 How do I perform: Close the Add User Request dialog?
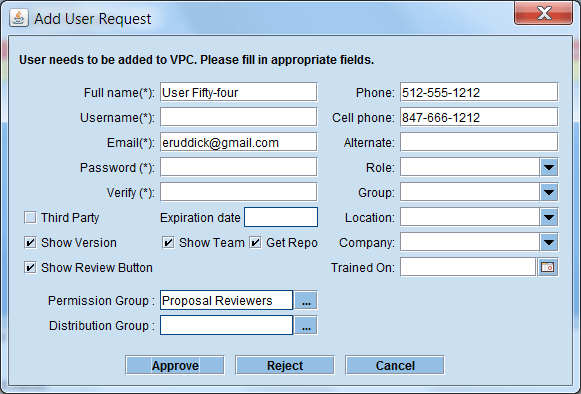(544, 13)
